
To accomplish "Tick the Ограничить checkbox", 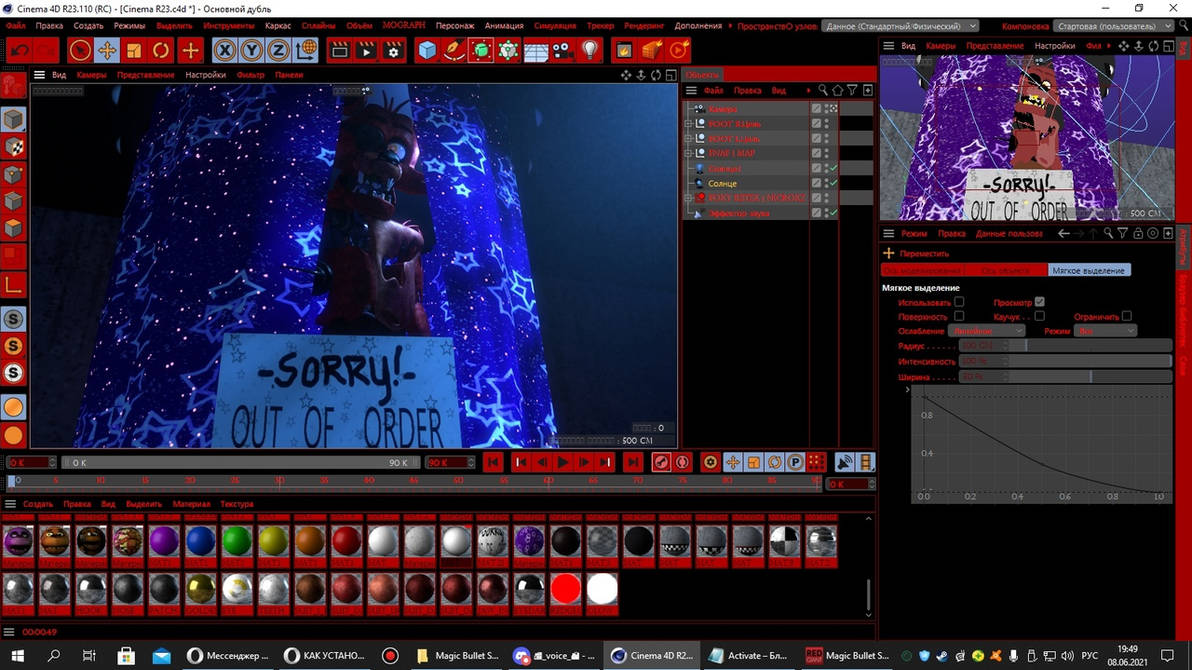I will tap(1127, 316).
